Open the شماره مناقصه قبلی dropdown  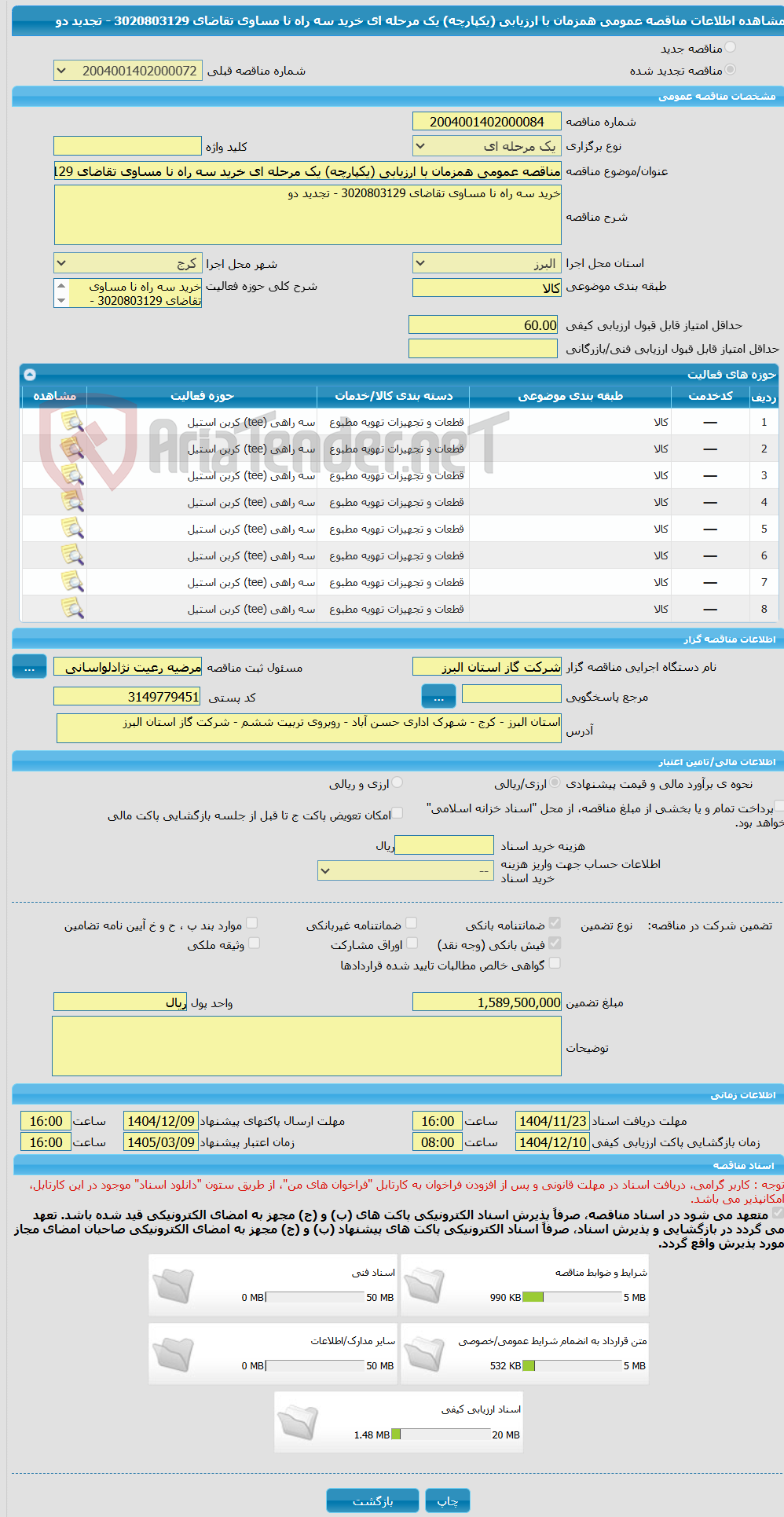[127, 71]
